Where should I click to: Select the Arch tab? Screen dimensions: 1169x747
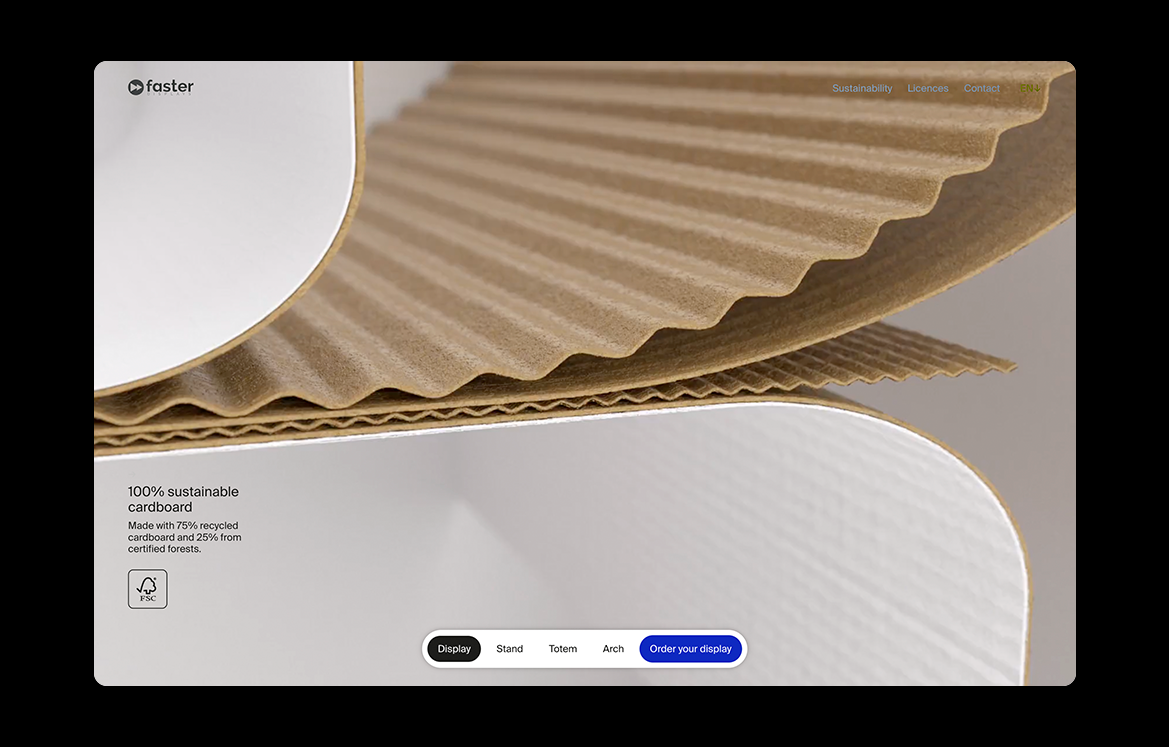tap(613, 649)
